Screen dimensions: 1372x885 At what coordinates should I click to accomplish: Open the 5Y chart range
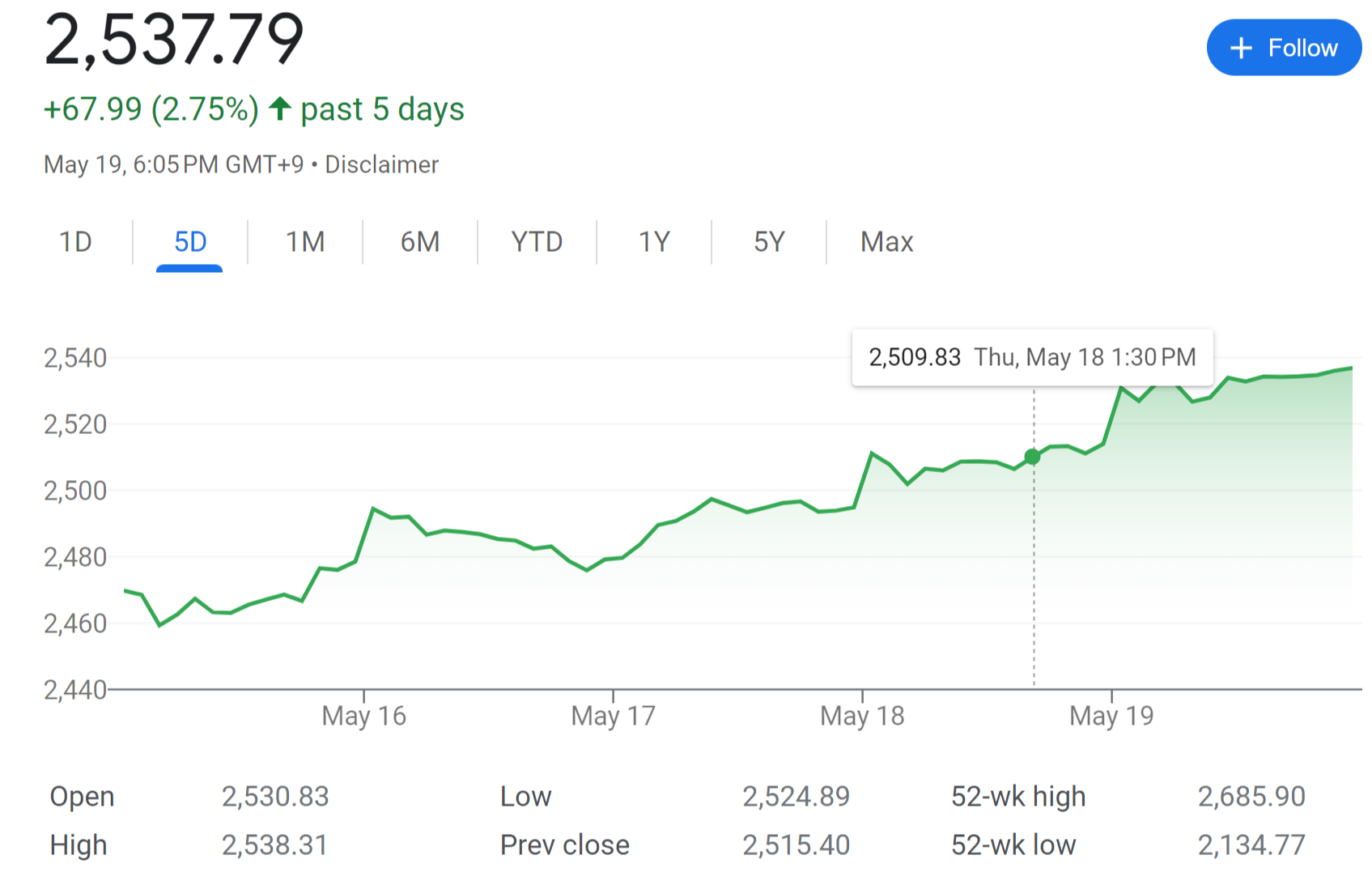pos(769,241)
